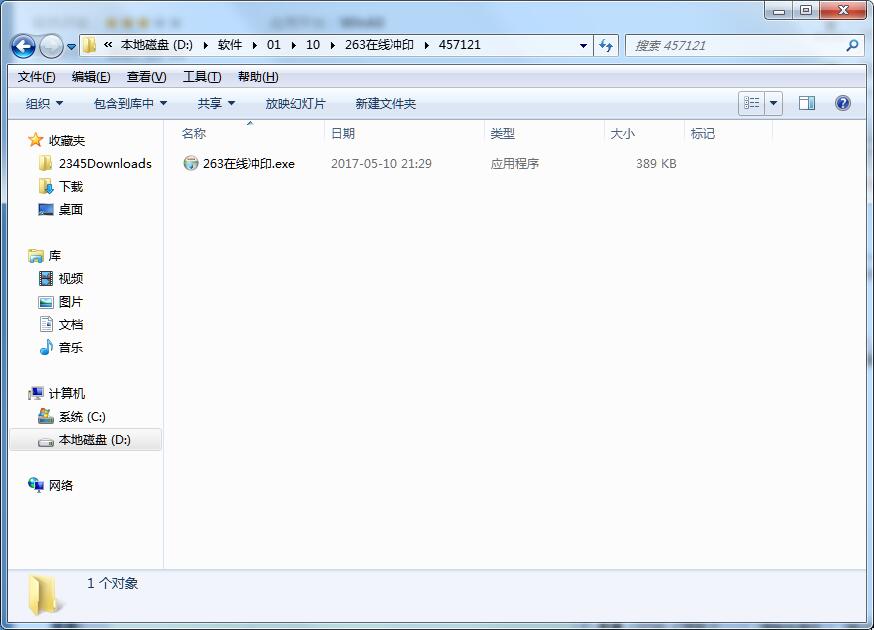Click inside the 搜索 457121 search box
The height and width of the screenshot is (630, 874).
point(740,45)
